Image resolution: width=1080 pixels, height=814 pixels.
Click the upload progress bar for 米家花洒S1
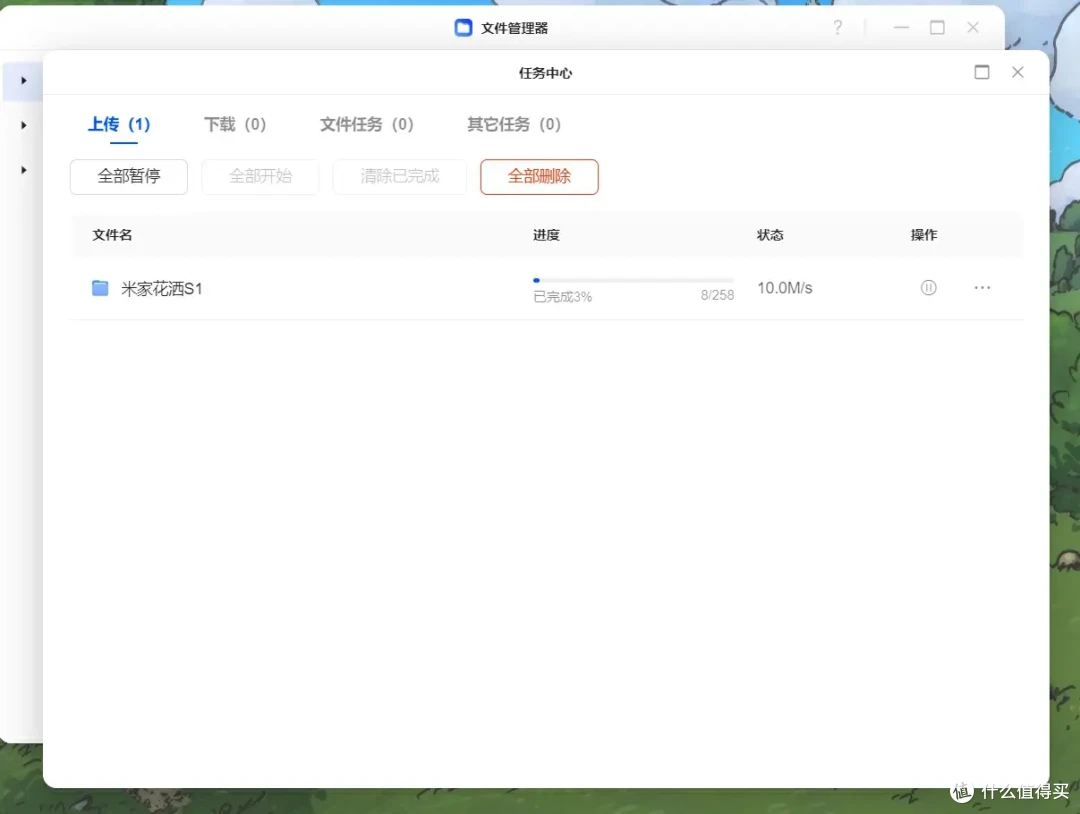[x=634, y=280]
